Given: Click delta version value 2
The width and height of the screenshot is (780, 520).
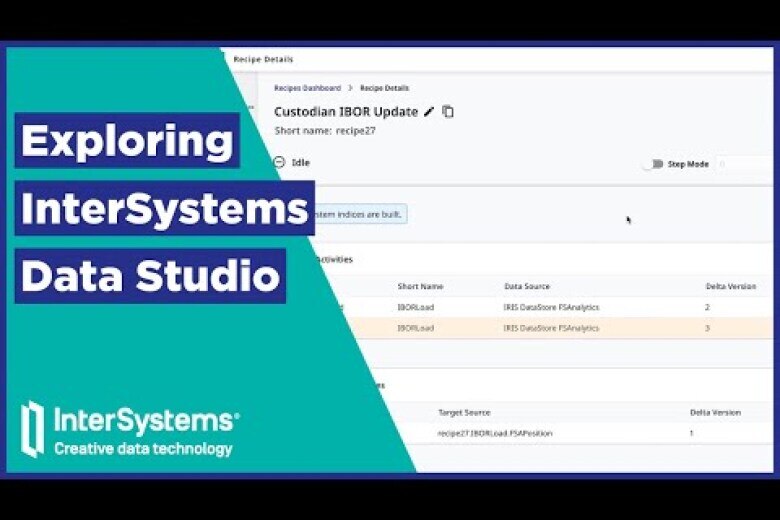Looking at the screenshot, I should point(707,308).
